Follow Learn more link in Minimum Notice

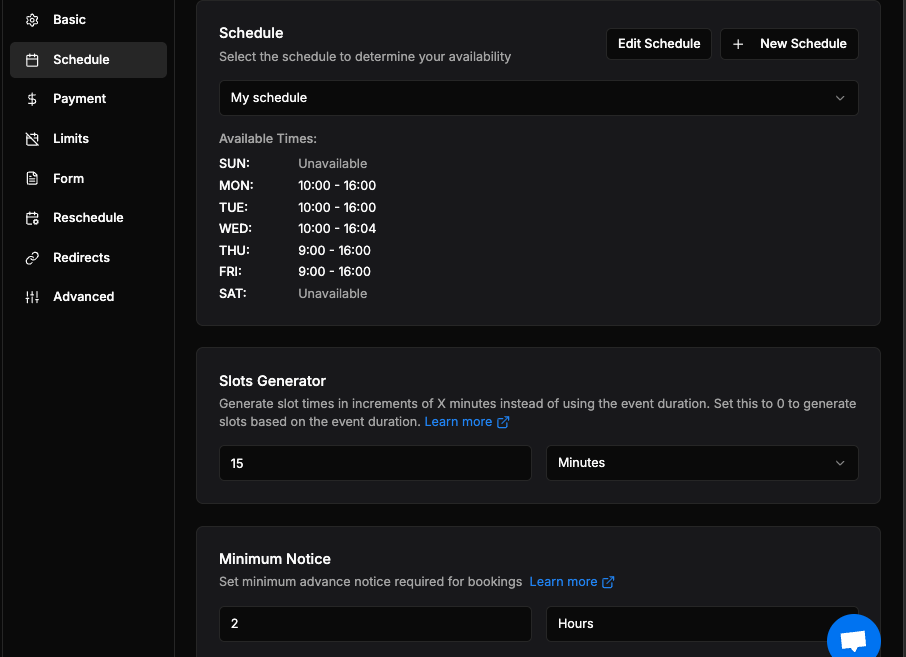click(x=563, y=582)
